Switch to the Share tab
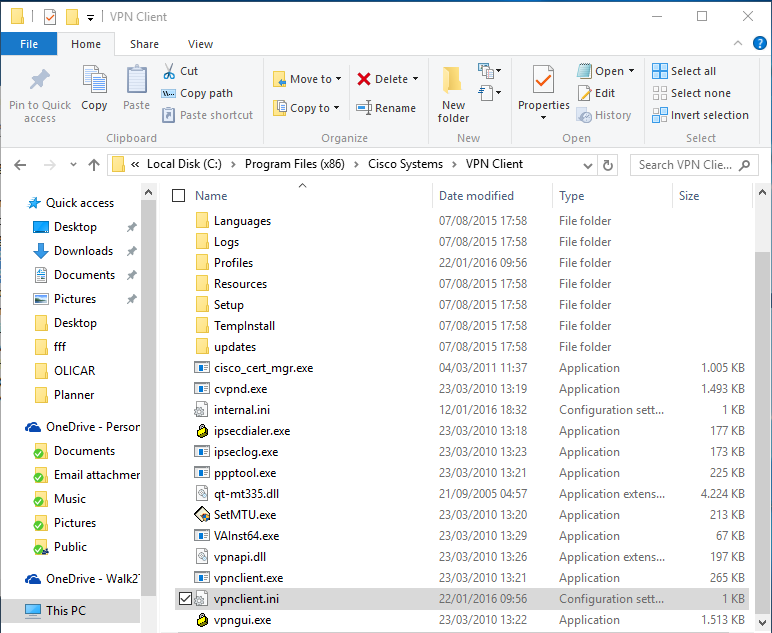The width and height of the screenshot is (772, 633). click(x=144, y=44)
